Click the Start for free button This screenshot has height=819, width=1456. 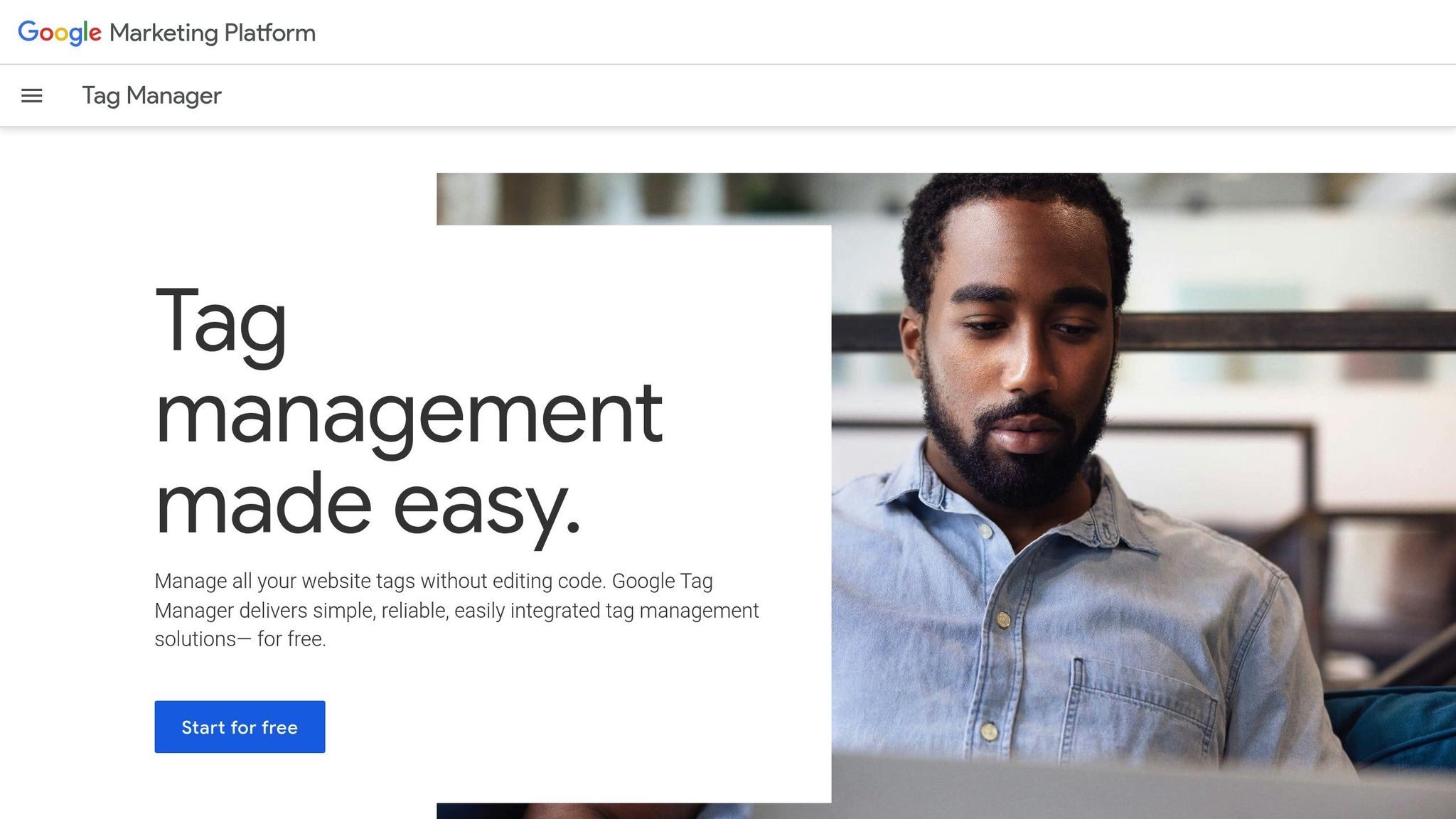[x=239, y=727]
